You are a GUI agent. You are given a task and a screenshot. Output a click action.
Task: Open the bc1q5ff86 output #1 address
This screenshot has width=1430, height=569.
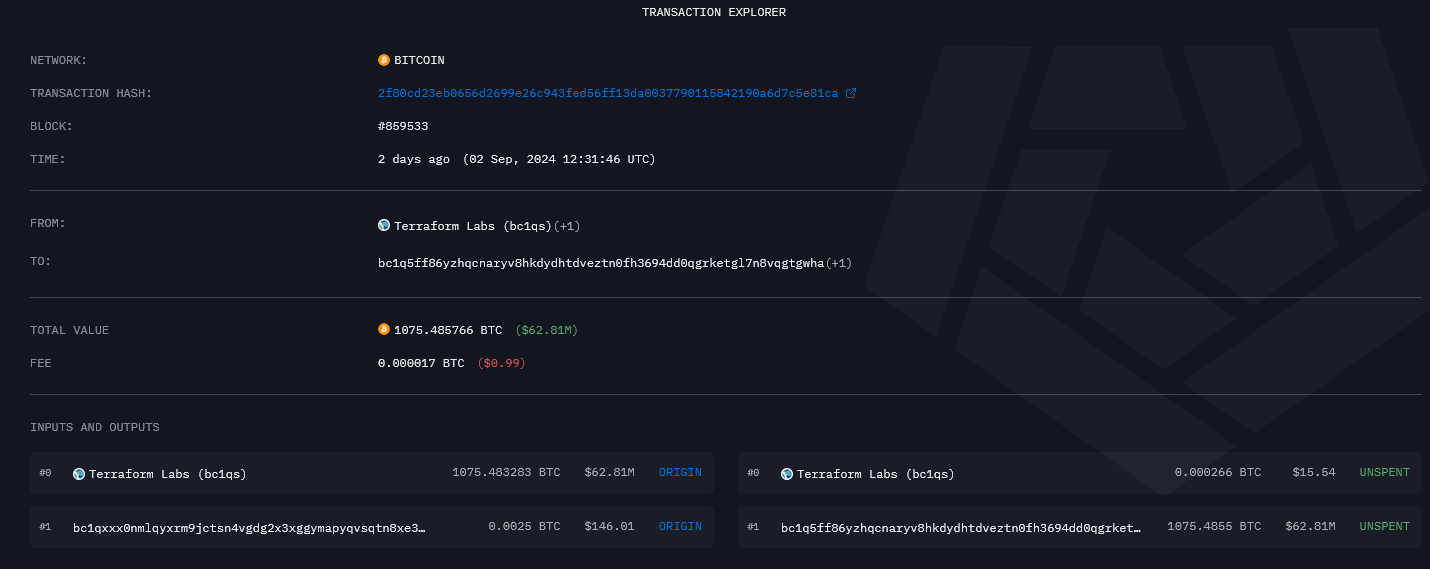pos(960,527)
